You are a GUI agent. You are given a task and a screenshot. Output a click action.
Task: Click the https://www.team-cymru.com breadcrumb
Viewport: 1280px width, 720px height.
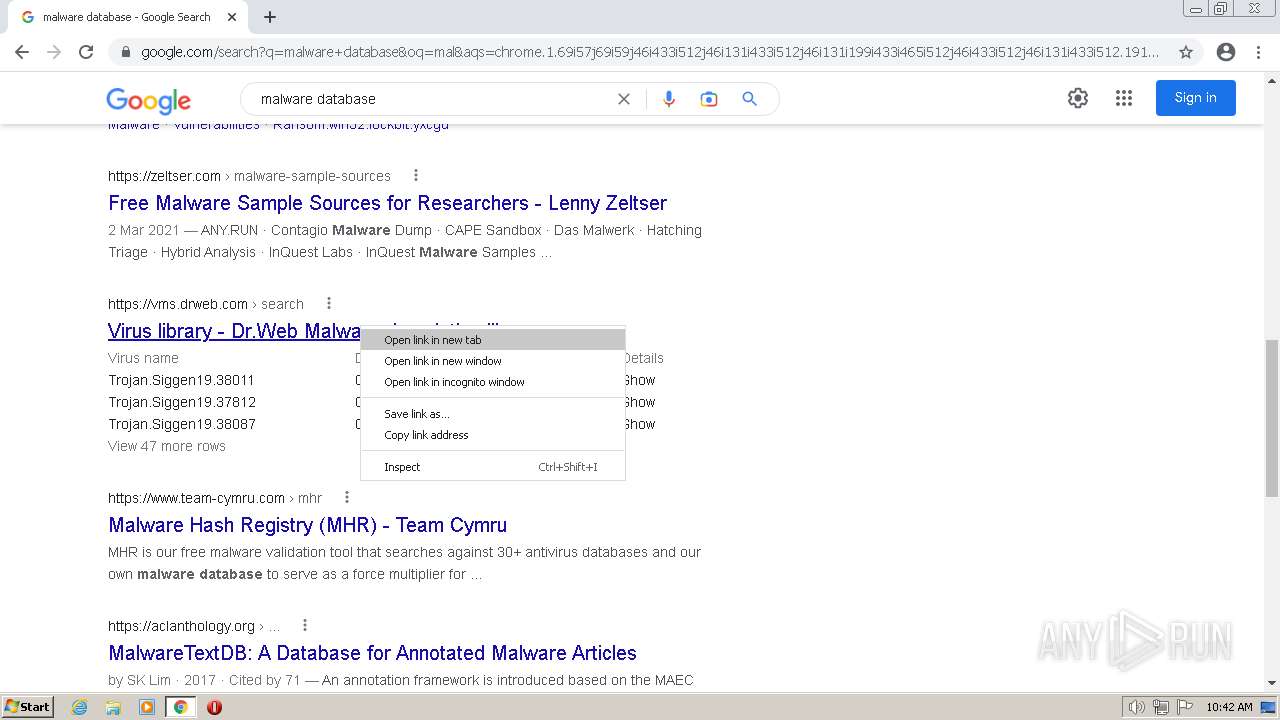coord(196,498)
